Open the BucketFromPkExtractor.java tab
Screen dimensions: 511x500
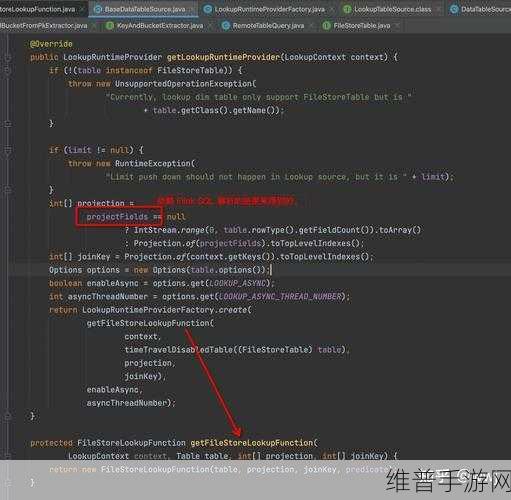(x=44, y=25)
